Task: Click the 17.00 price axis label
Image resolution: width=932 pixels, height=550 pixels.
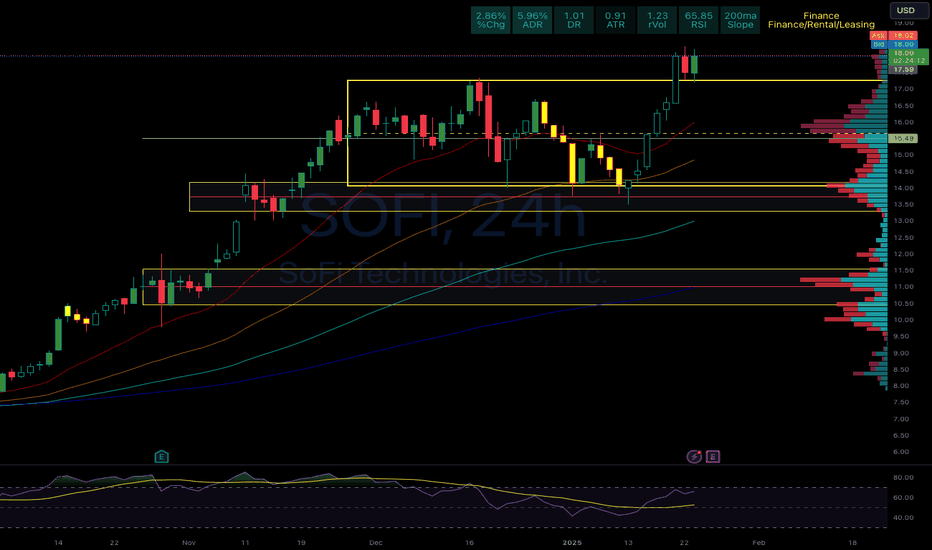Action: [903, 89]
